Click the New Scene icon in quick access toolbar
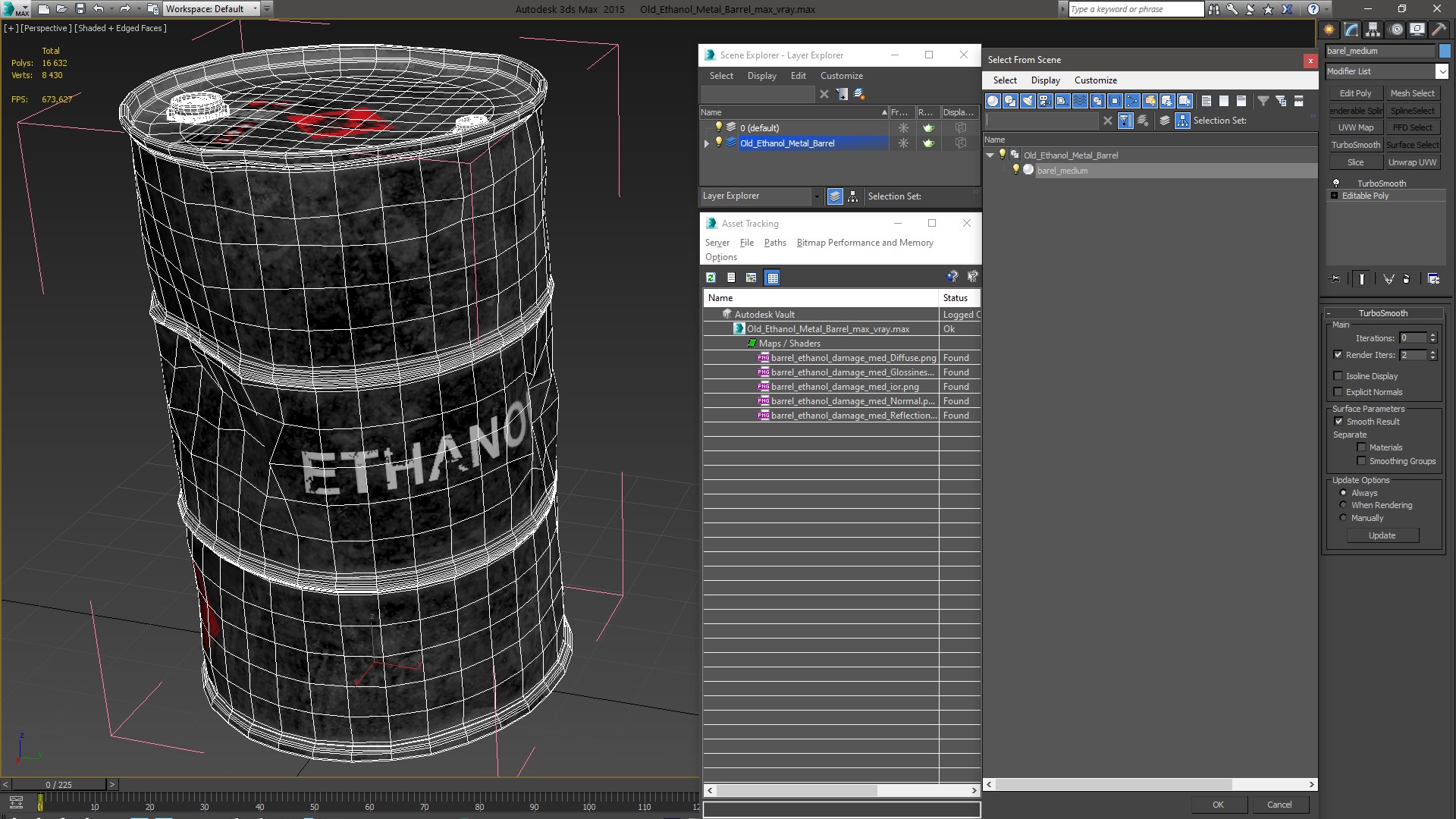Viewport: 1456px width, 819px height. [x=43, y=9]
